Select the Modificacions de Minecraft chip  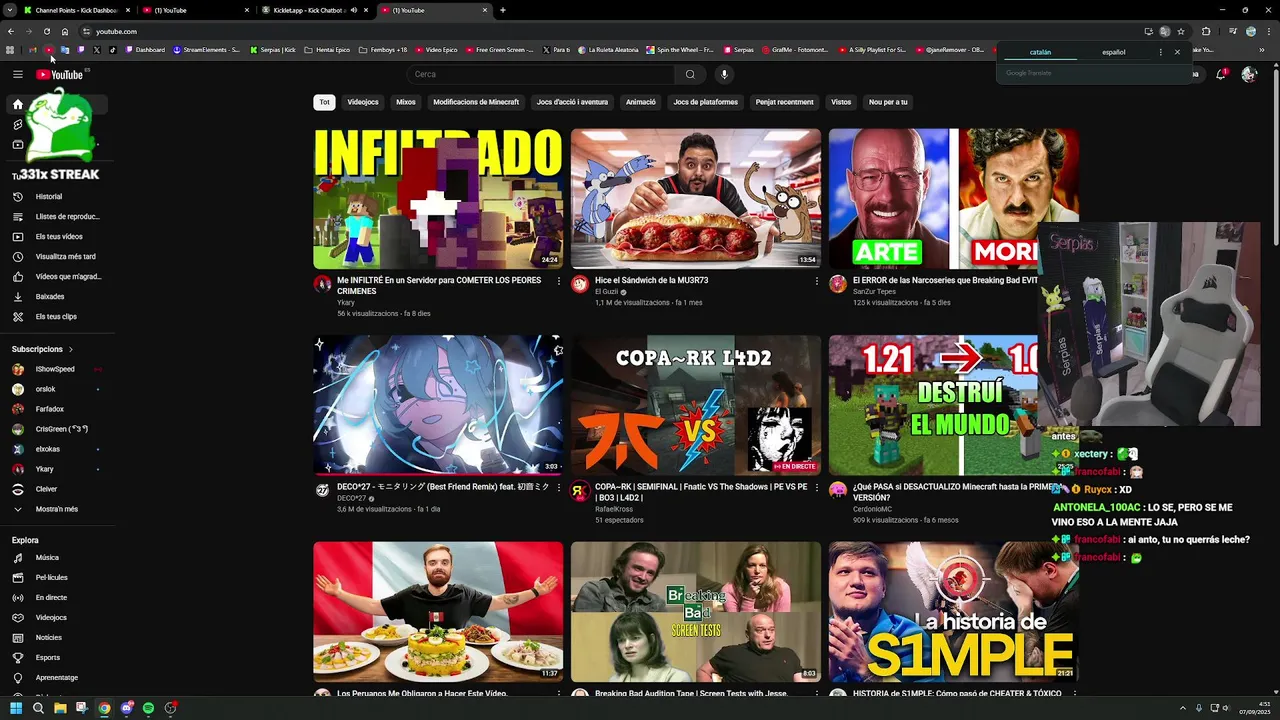(476, 102)
